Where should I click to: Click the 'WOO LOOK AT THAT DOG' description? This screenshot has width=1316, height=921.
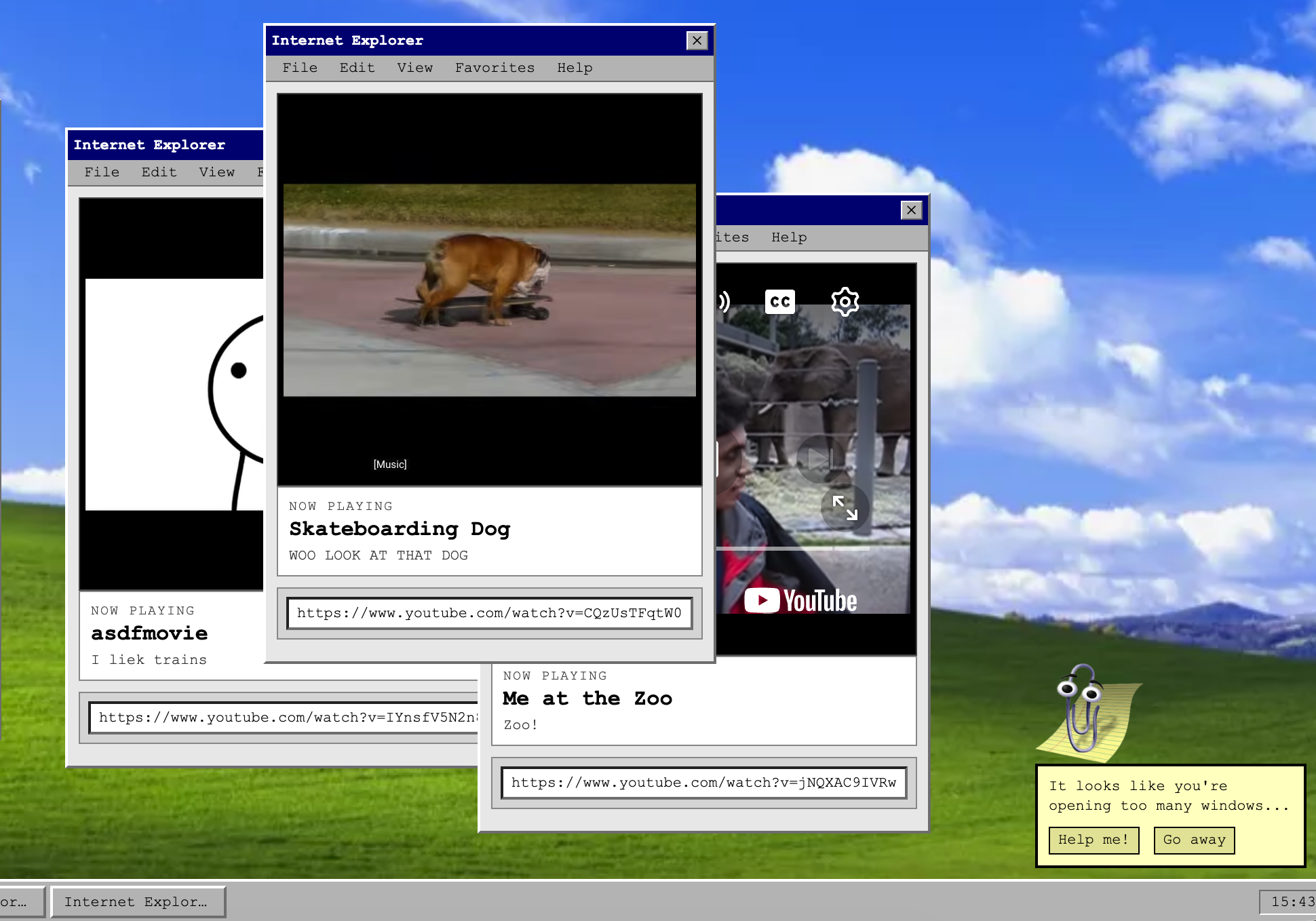tap(379, 555)
